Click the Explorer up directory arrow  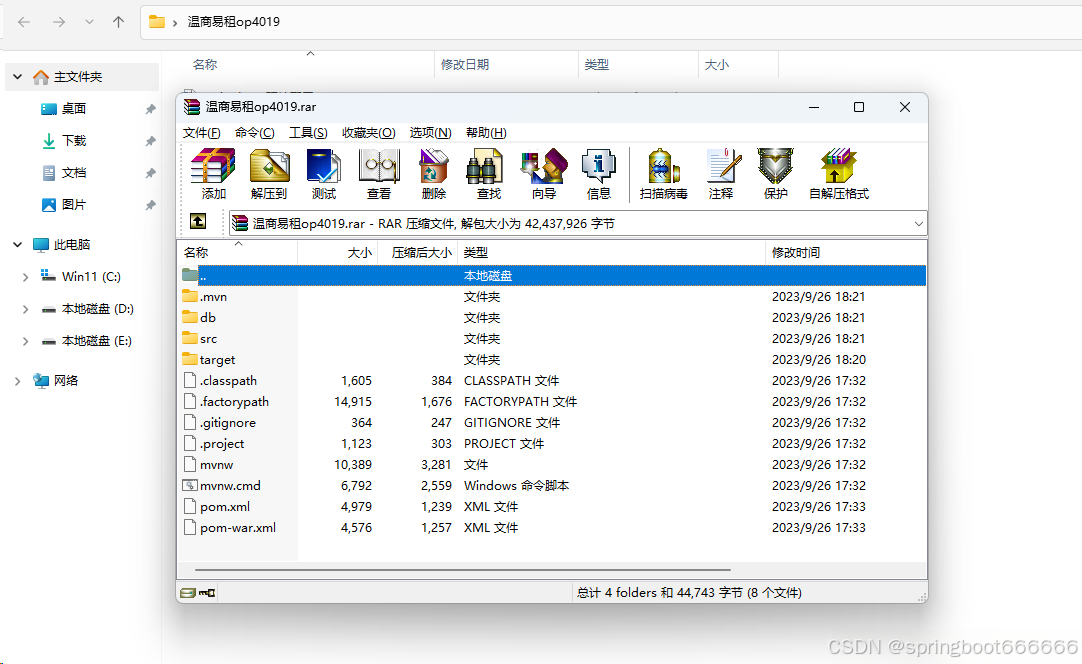click(x=119, y=22)
